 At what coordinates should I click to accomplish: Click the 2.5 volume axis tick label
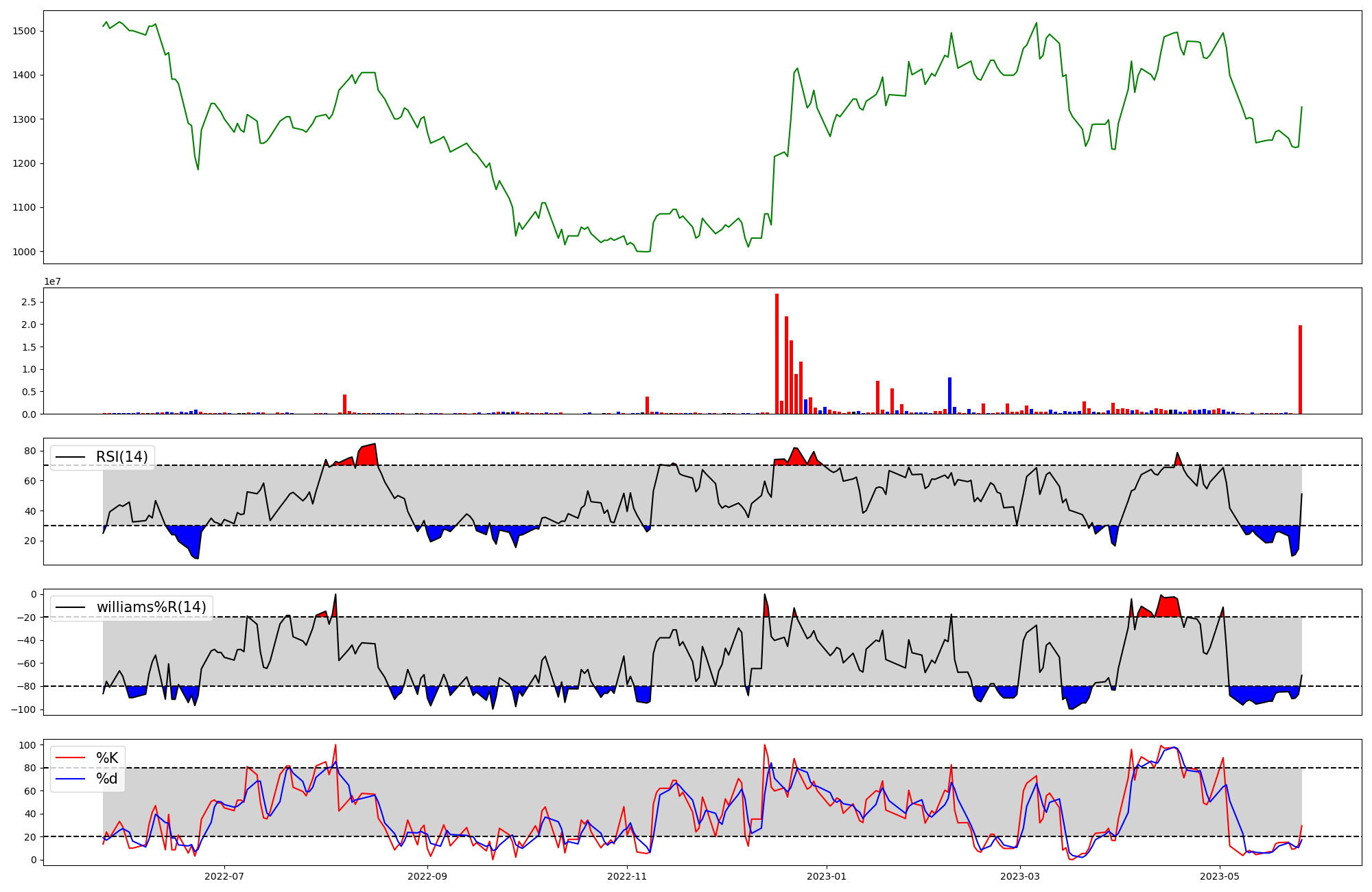[29, 302]
